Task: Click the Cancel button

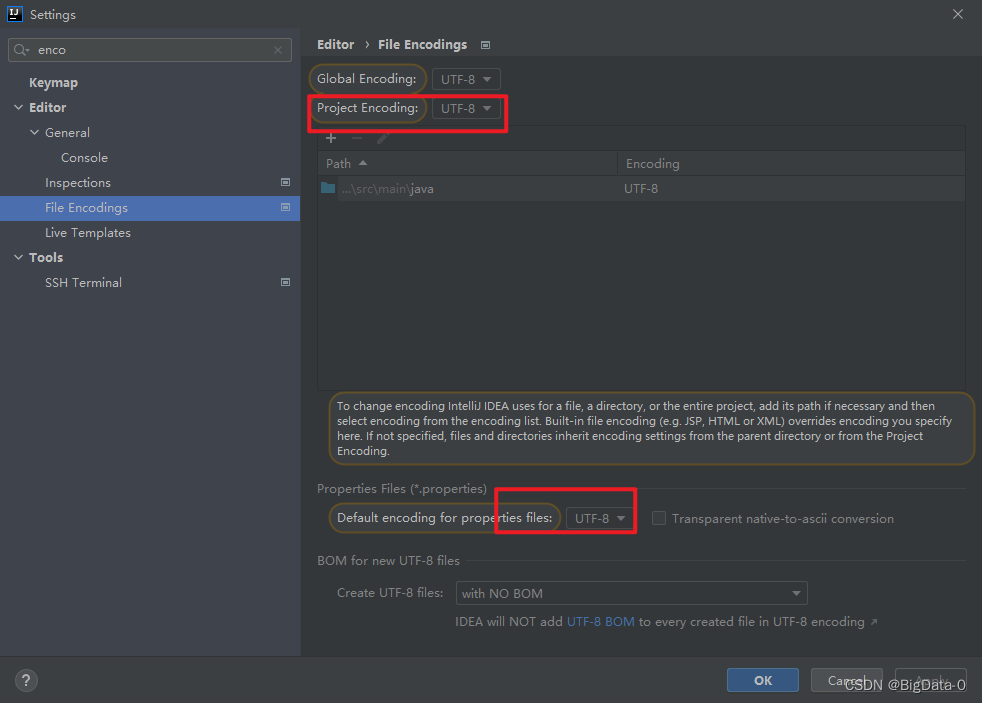Action: (847, 680)
